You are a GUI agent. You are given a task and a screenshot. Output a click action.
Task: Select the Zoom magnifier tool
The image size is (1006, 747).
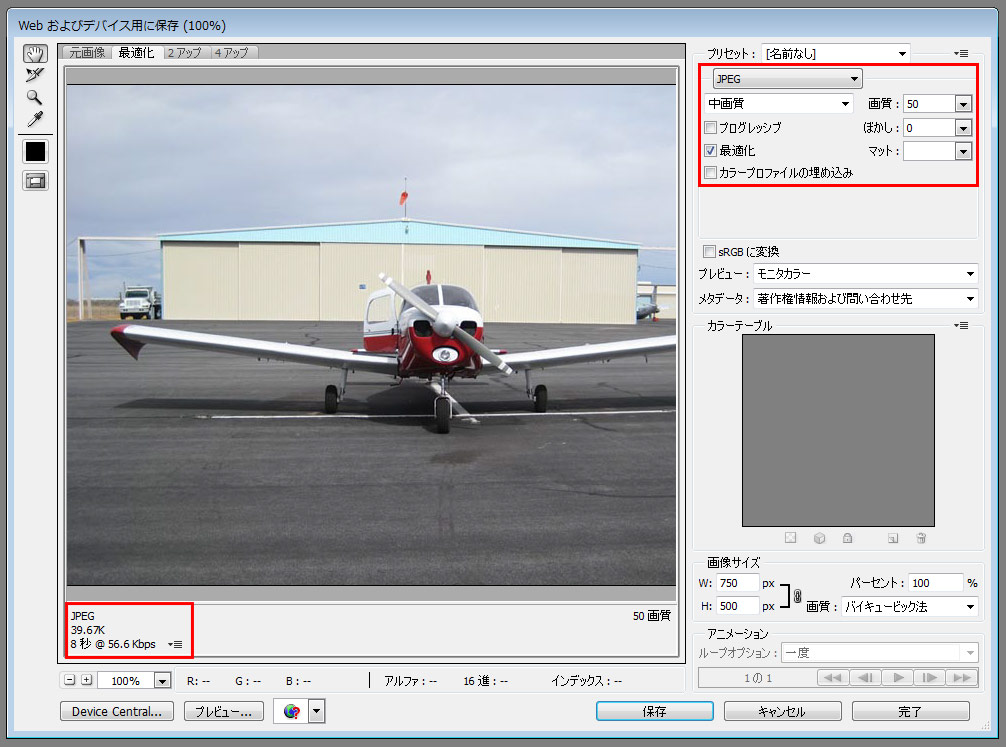pyautogui.click(x=35, y=97)
